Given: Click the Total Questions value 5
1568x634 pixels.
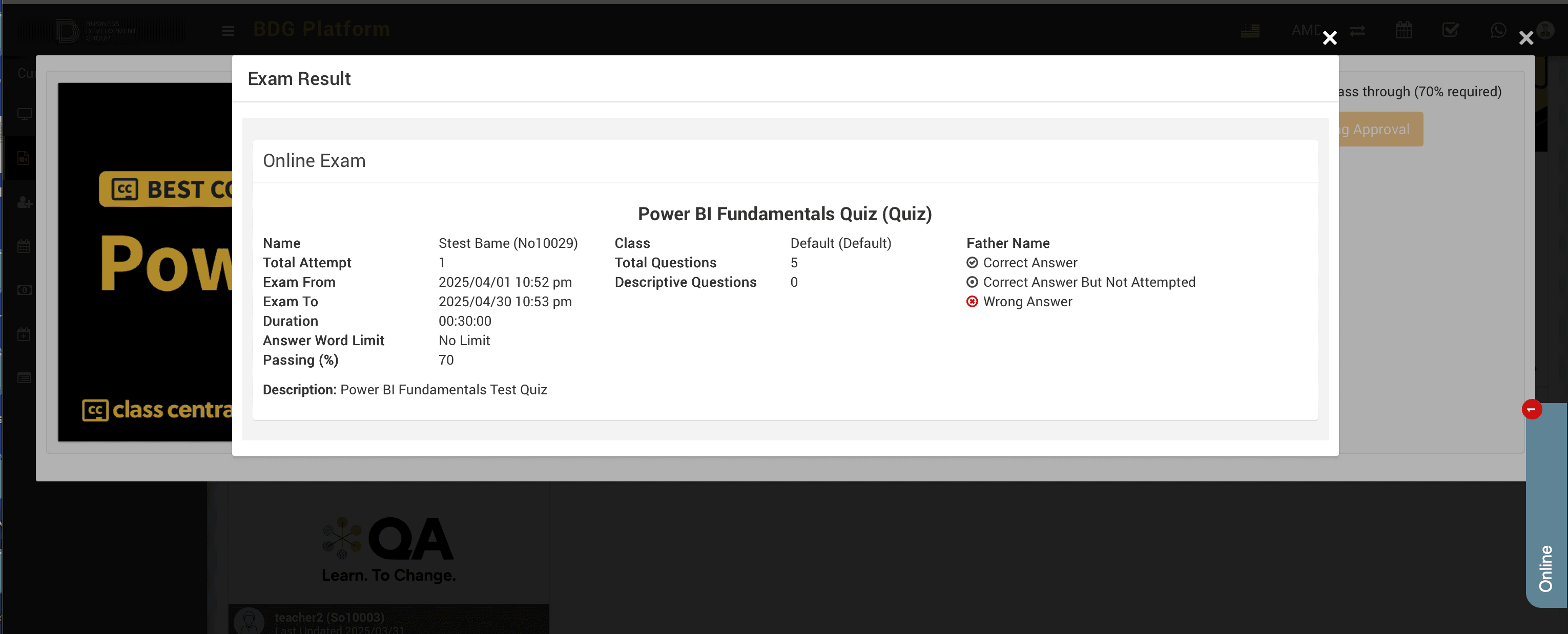Looking at the screenshot, I should click(794, 263).
